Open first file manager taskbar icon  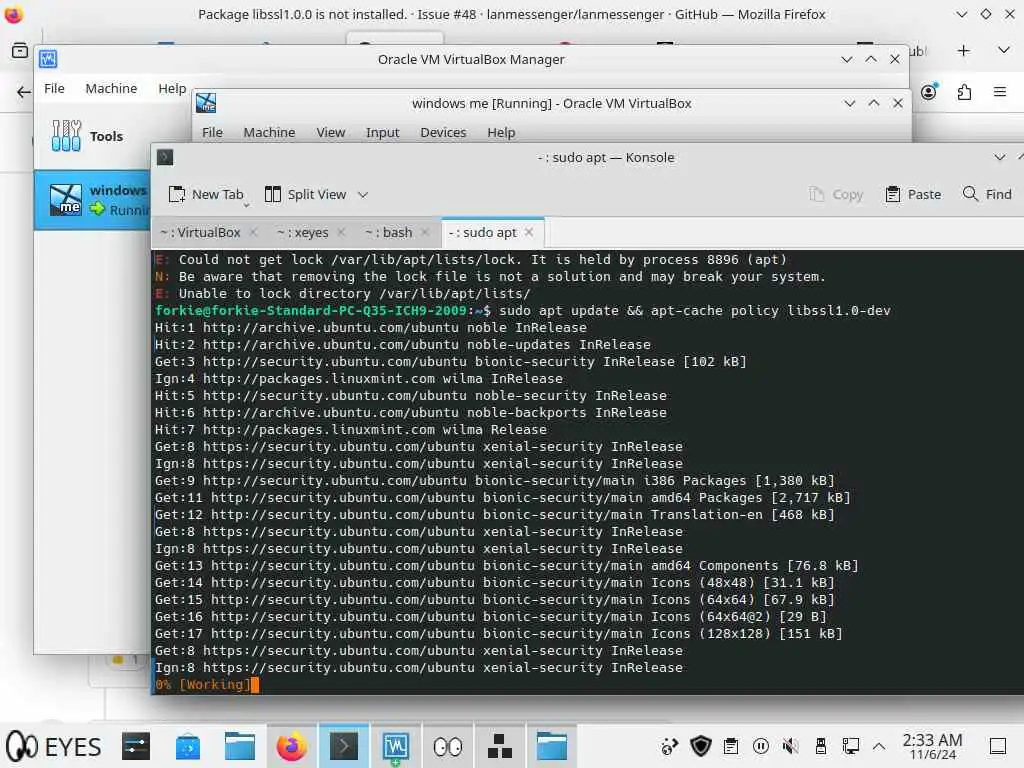point(240,746)
